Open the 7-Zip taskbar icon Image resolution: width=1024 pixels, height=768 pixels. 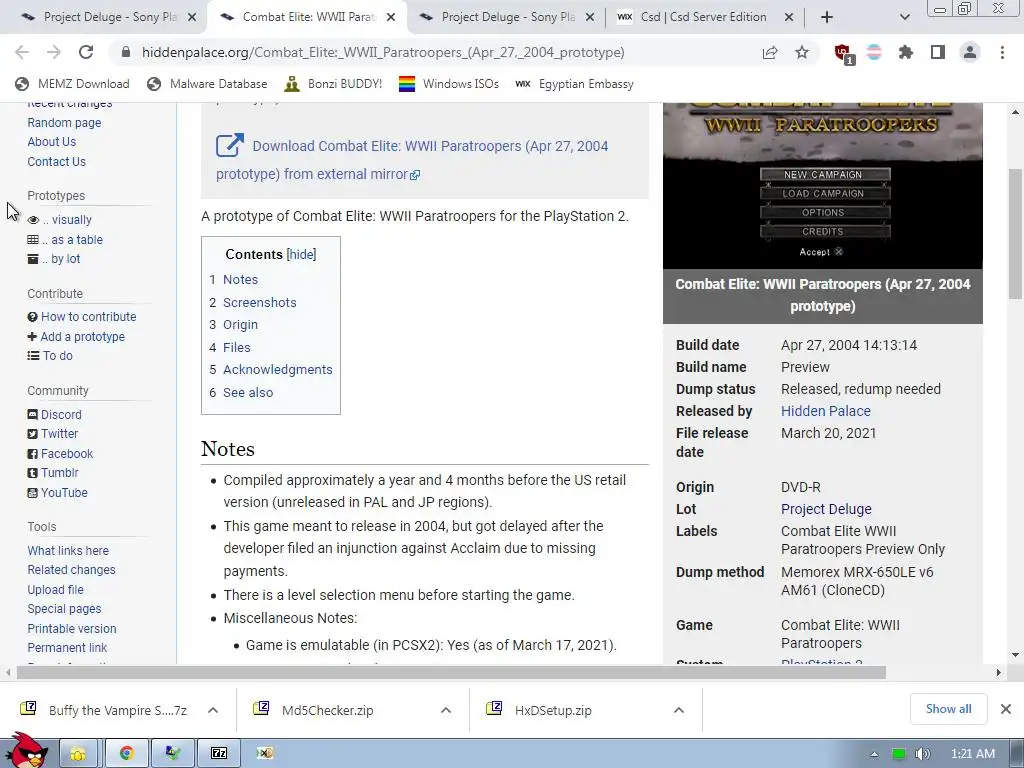pyautogui.click(x=219, y=753)
